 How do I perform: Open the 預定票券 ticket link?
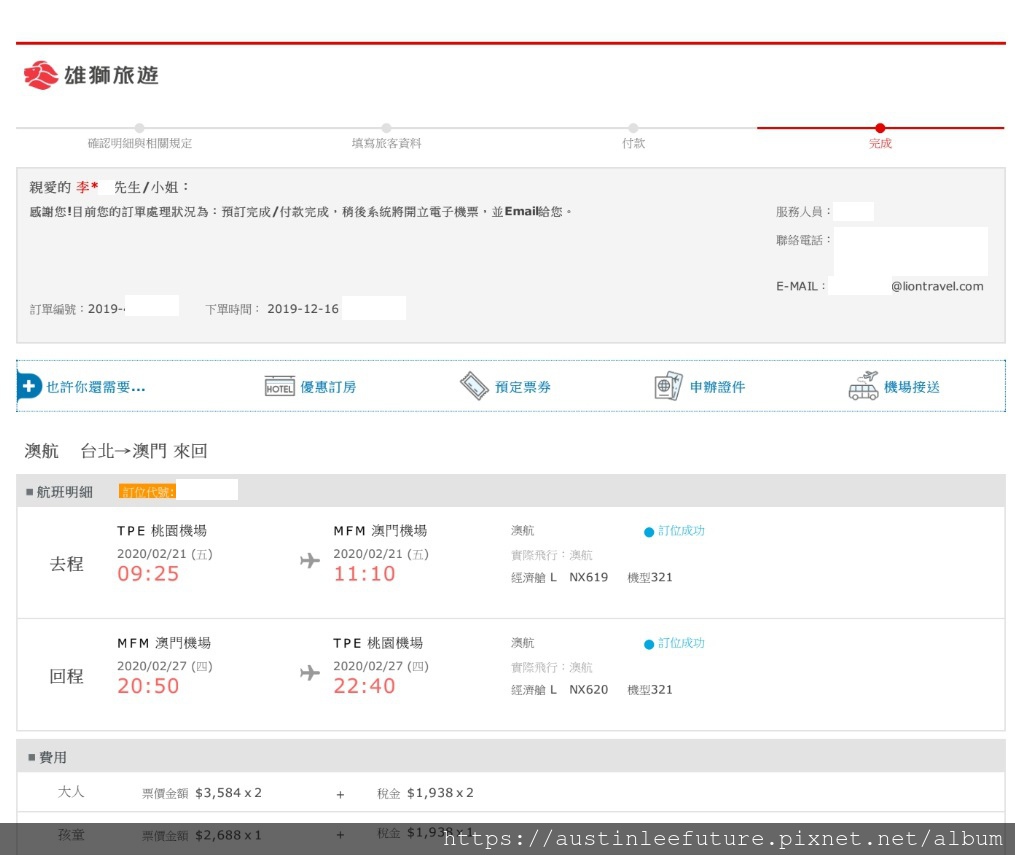(522, 387)
